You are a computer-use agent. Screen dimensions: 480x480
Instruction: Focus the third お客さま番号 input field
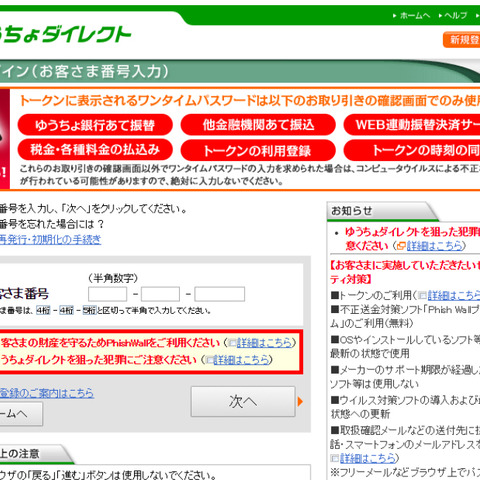coord(220,294)
